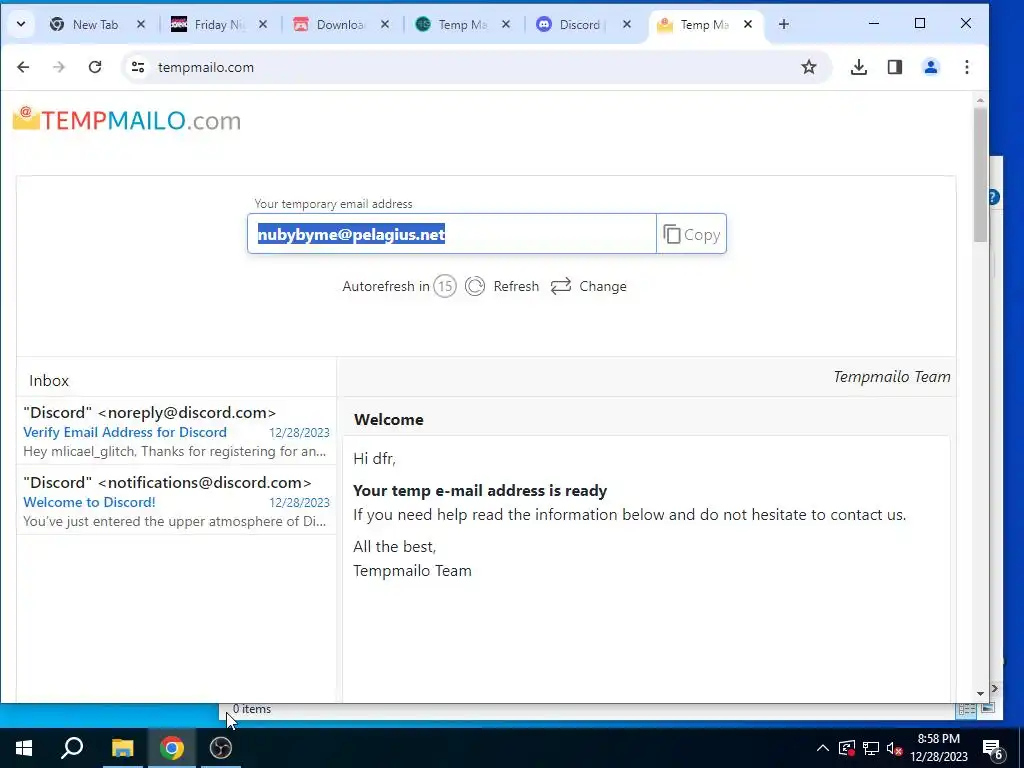Screen dimensions: 1024x768
Task: Open the network tray icon
Action: pyautogui.click(x=871, y=748)
